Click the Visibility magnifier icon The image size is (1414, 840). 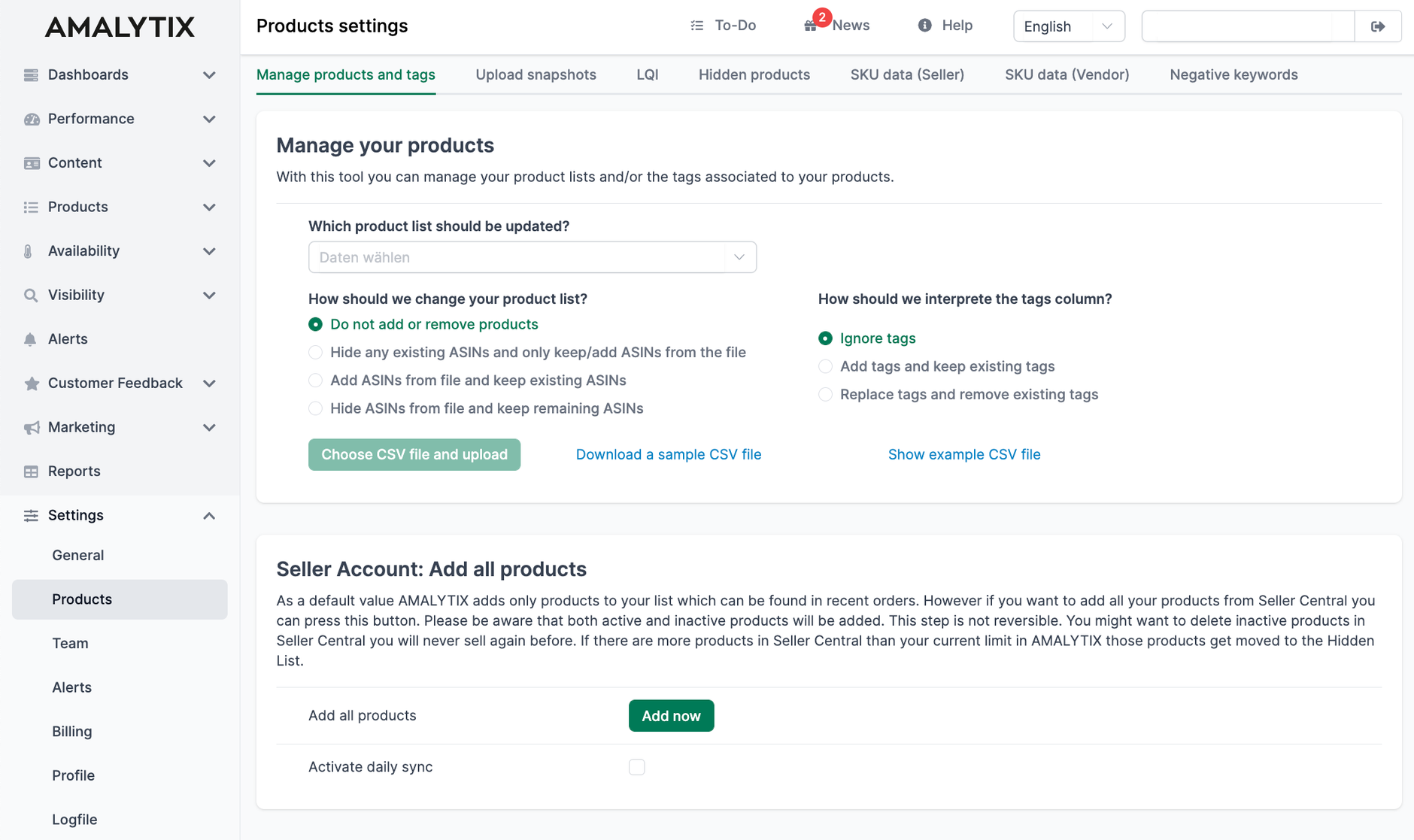31,296
